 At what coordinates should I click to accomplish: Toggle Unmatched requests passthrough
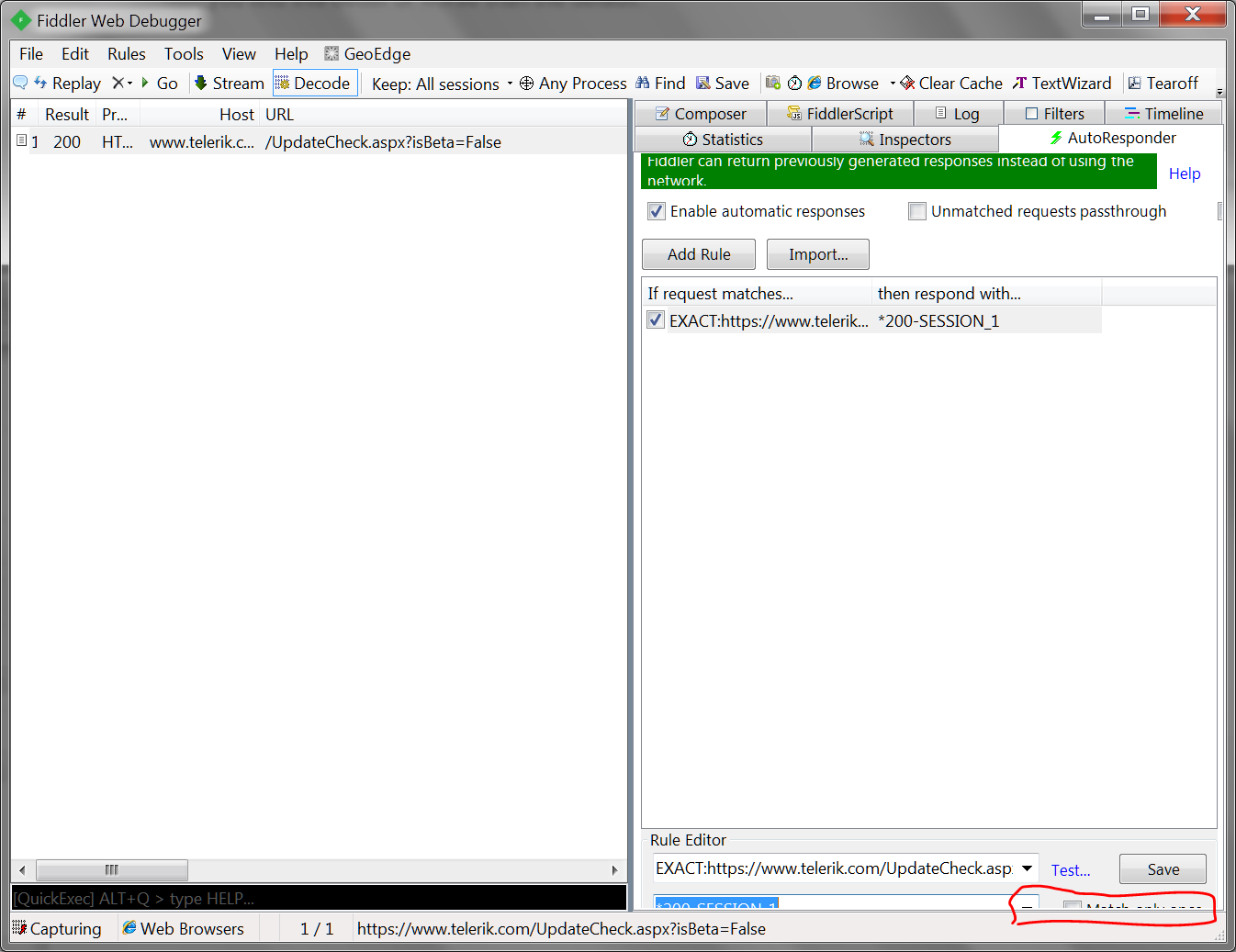click(917, 211)
